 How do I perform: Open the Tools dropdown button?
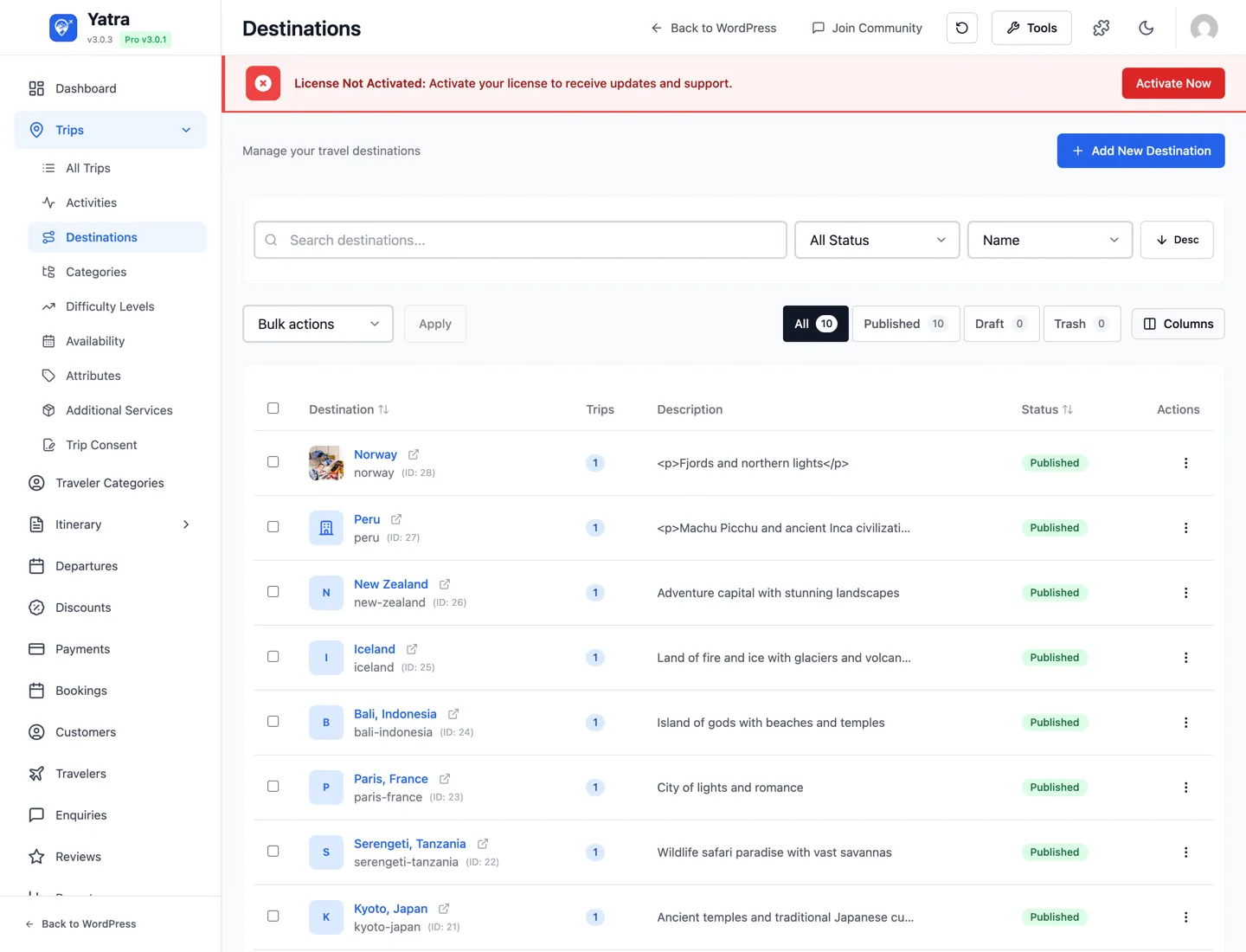(1031, 28)
